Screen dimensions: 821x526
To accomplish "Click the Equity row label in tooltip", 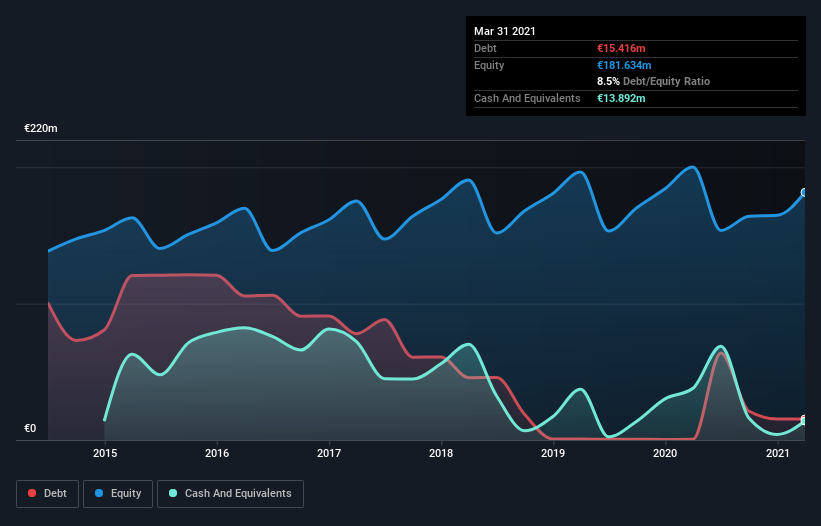I will click(x=489, y=65).
